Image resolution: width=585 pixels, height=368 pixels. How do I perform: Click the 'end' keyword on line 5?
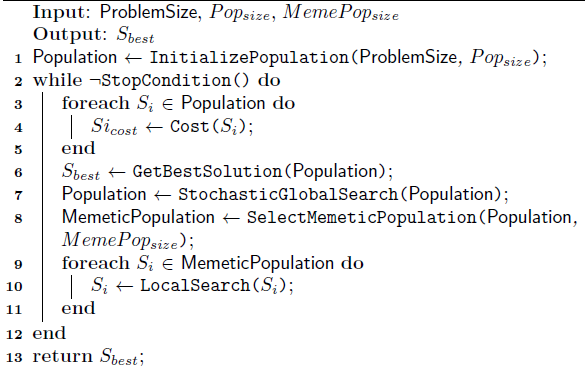pos(78,149)
